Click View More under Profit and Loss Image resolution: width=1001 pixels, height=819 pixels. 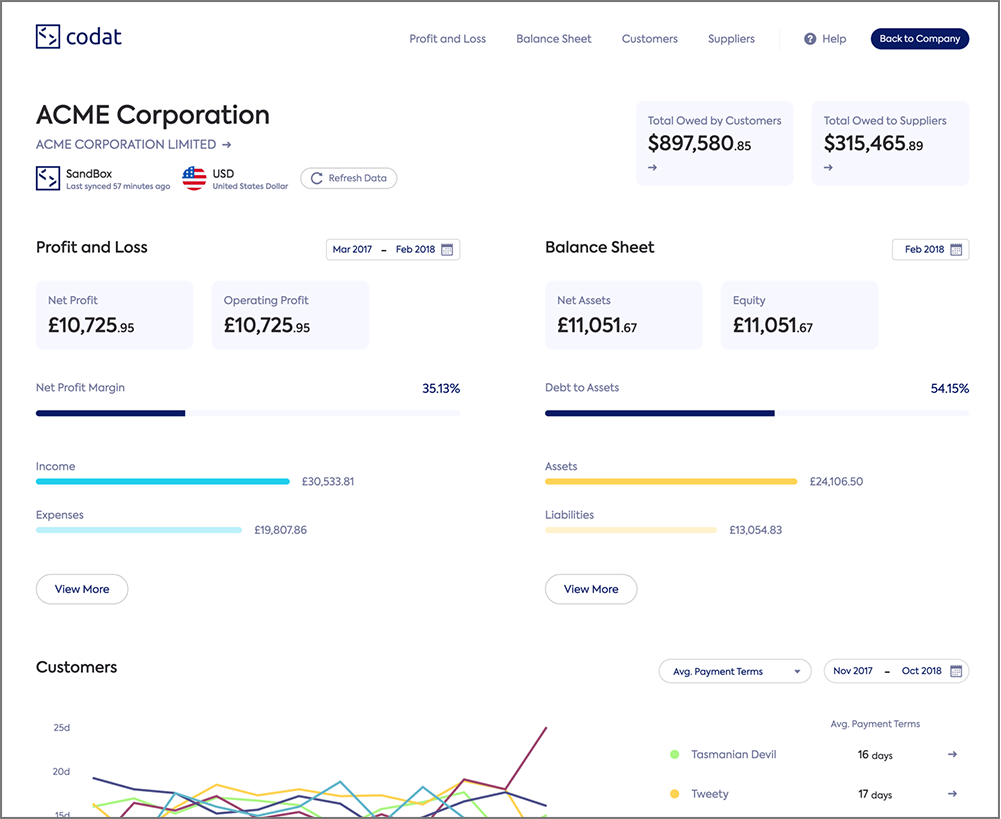82,589
